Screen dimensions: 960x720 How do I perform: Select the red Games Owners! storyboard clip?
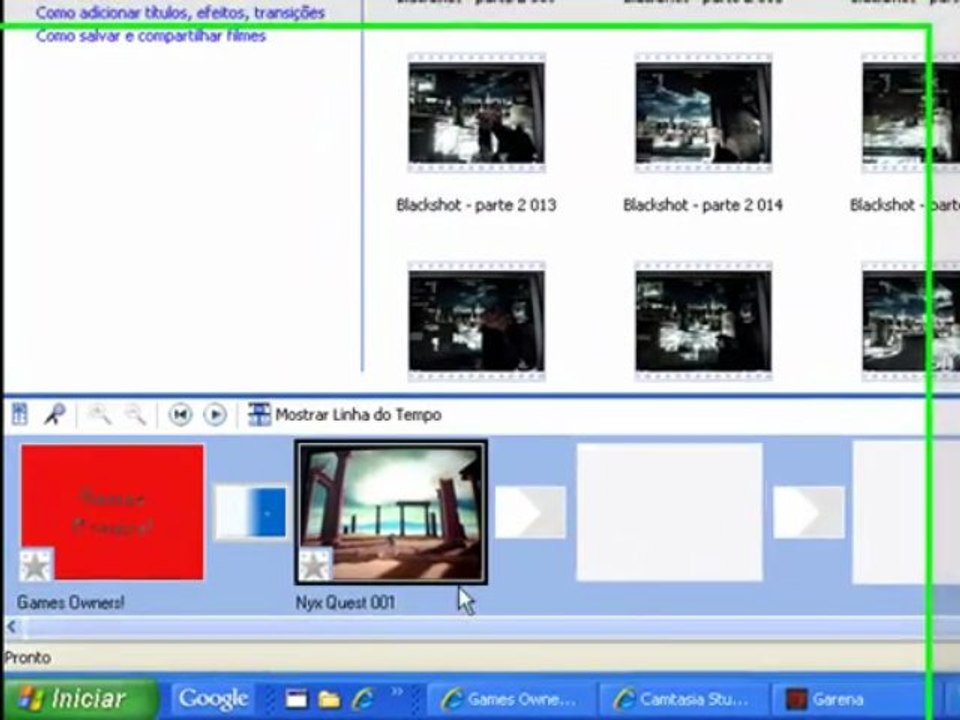point(112,512)
